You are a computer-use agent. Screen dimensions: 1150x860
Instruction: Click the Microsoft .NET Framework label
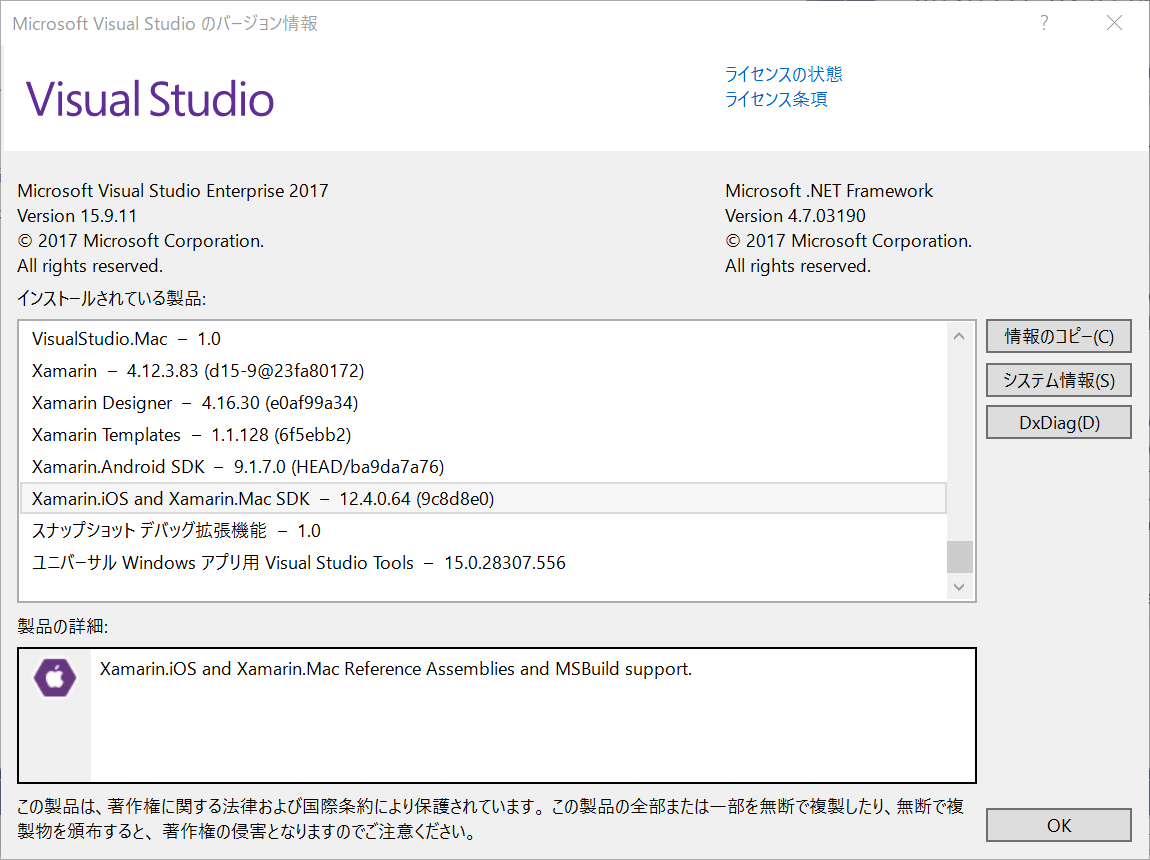click(829, 191)
